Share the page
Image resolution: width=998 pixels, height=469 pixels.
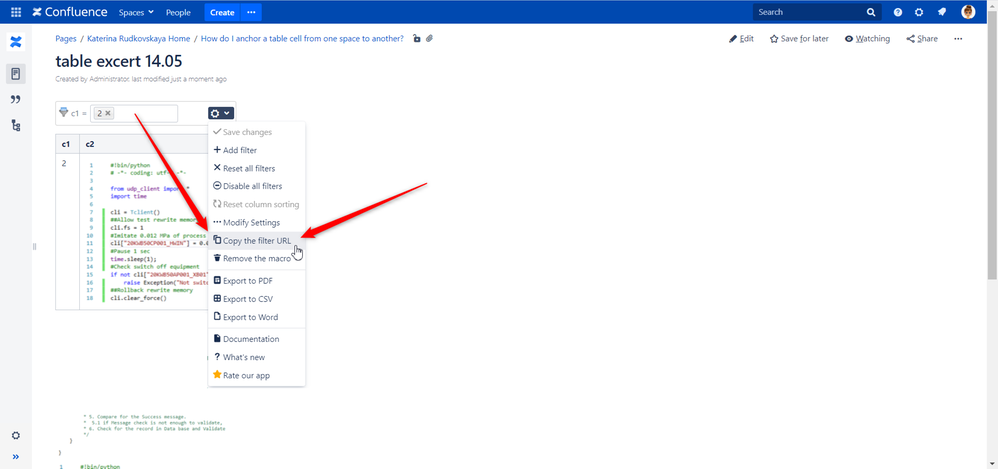[x=922, y=39]
